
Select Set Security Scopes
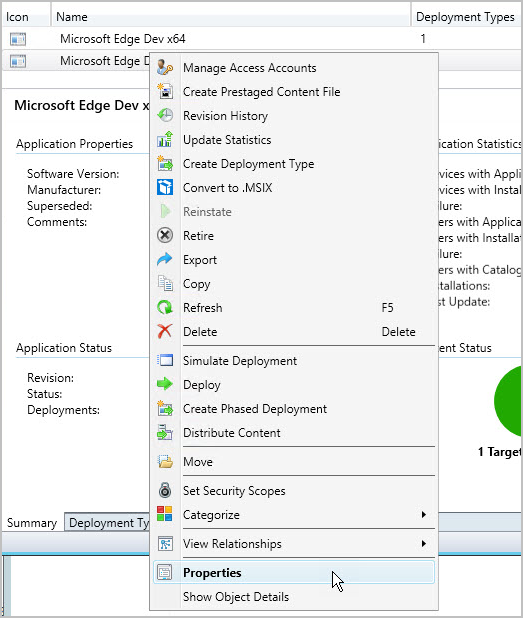click(294, 491)
